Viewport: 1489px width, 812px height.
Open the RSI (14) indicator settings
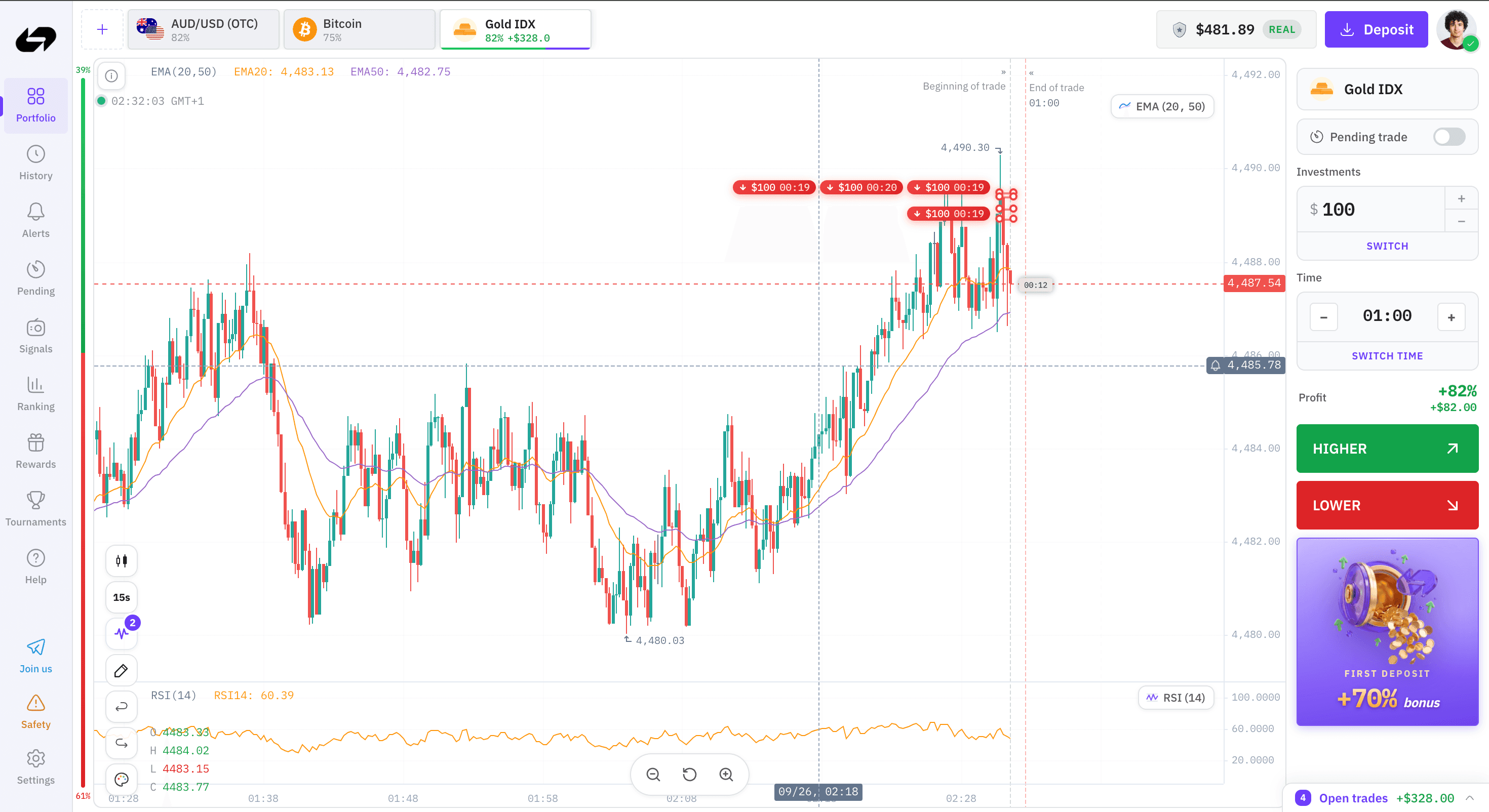[x=1177, y=698]
